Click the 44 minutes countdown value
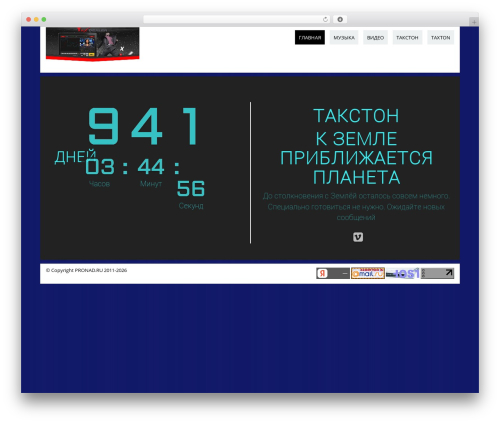The width and height of the screenshot is (500, 423). click(151, 166)
